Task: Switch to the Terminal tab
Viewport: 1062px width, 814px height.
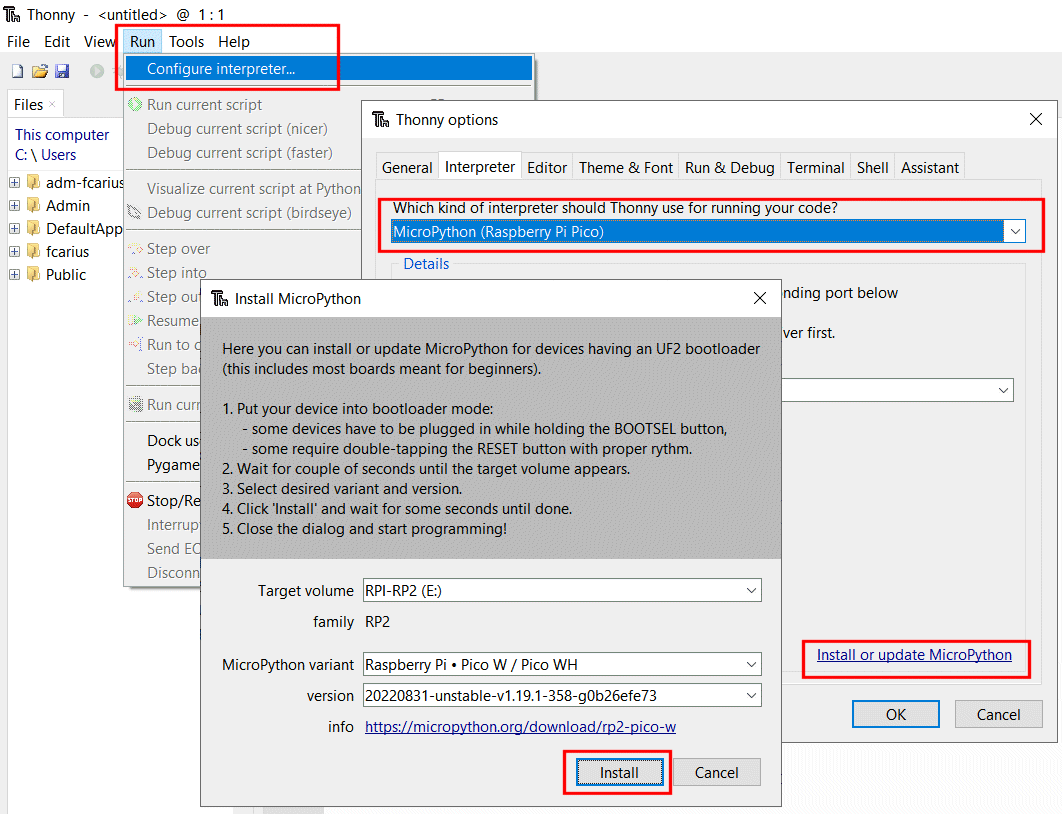Action: (815, 167)
